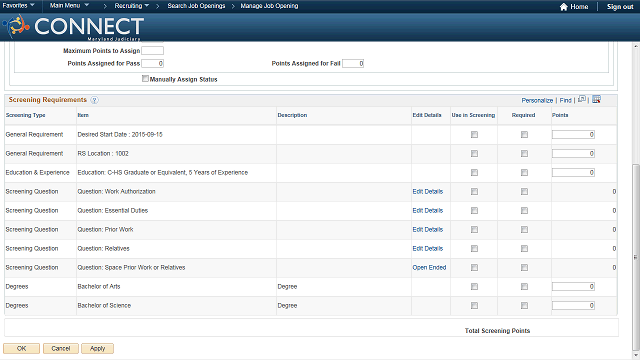Select Manage Job Opening breadcrumb
Screen dimensions: 640x360
tap(269, 6)
